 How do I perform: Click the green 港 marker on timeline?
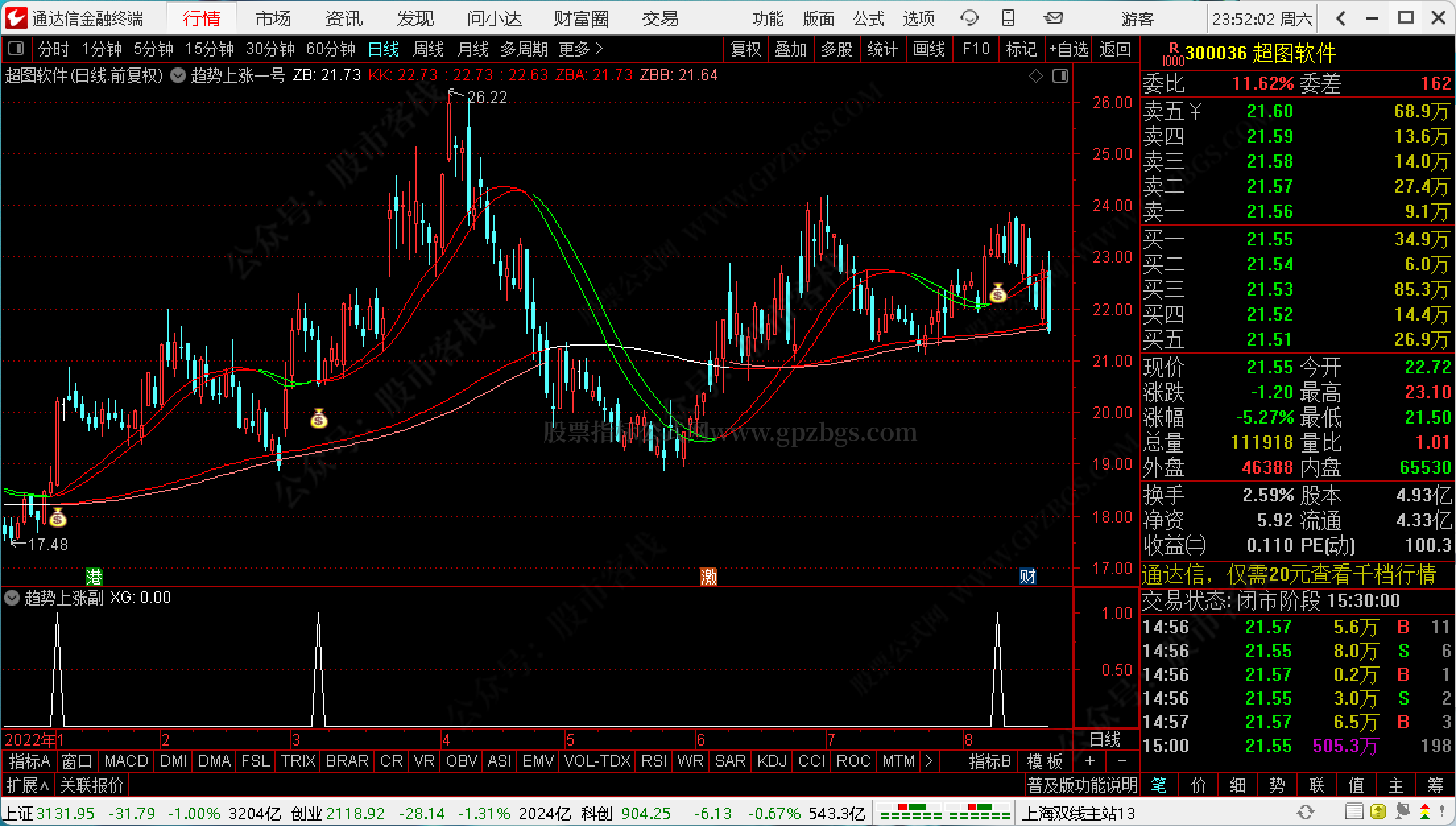tap(94, 577)
